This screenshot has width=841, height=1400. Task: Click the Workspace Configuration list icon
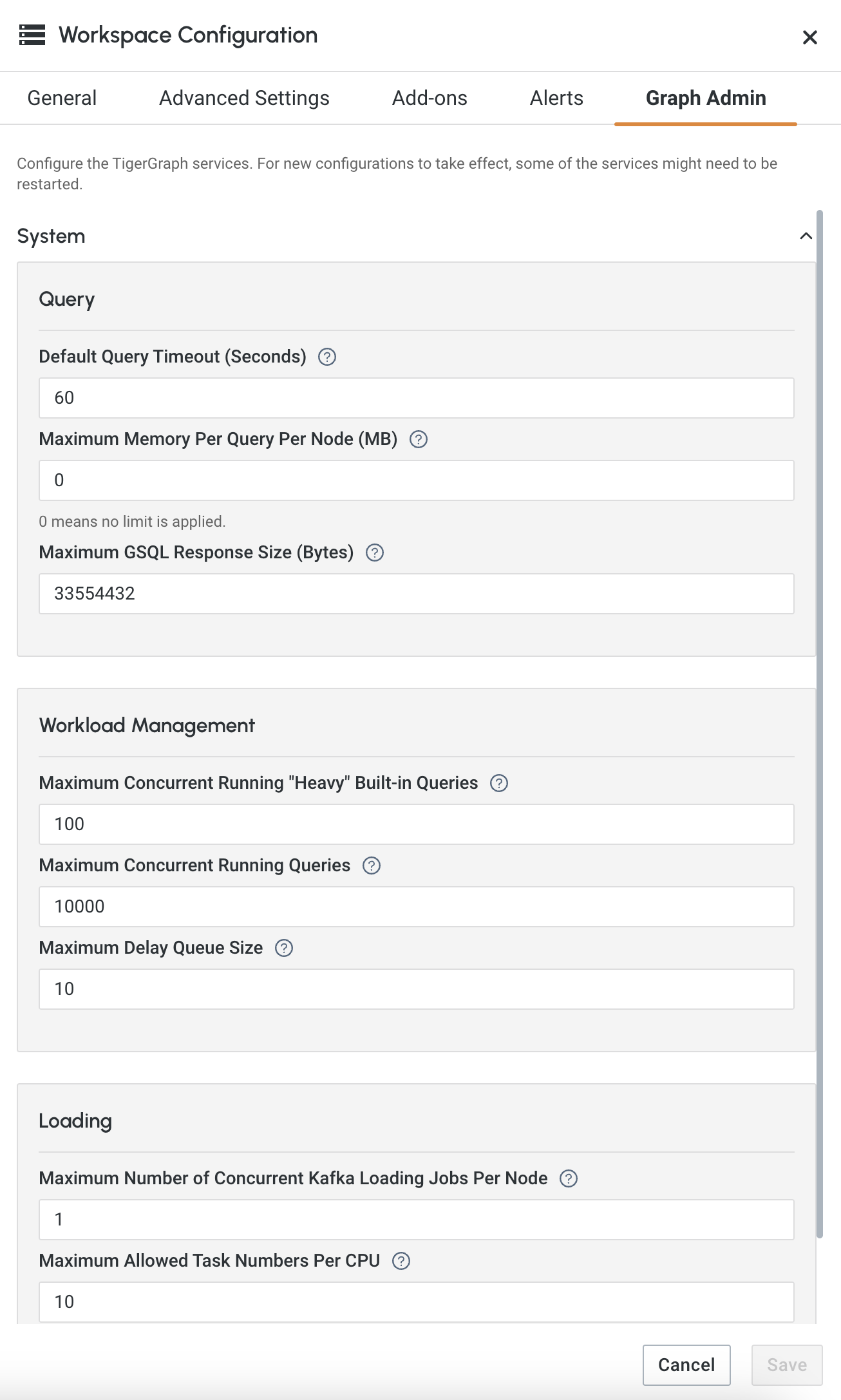pos(32,35)
